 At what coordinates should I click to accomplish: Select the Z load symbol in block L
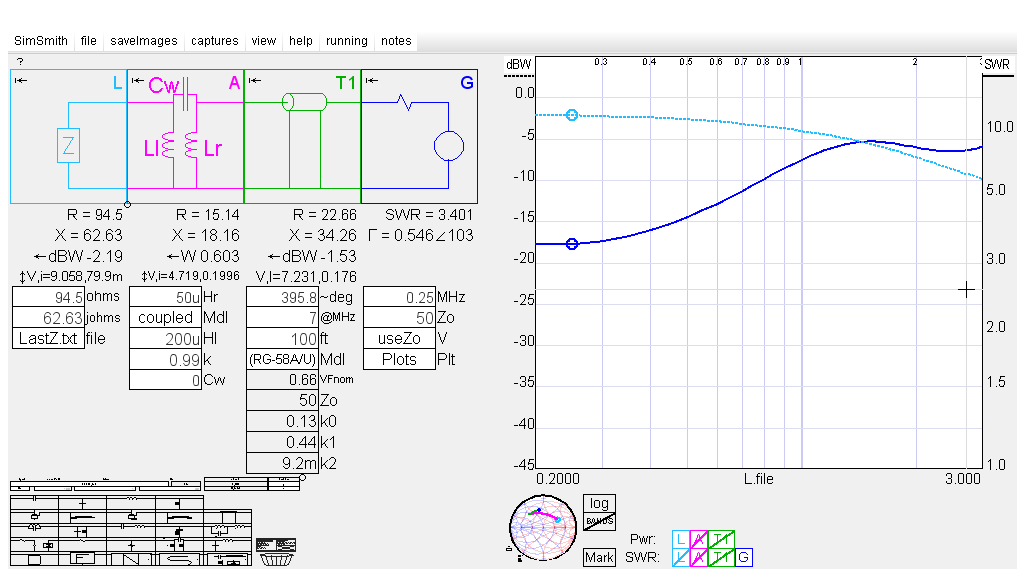tap(69, 145)
